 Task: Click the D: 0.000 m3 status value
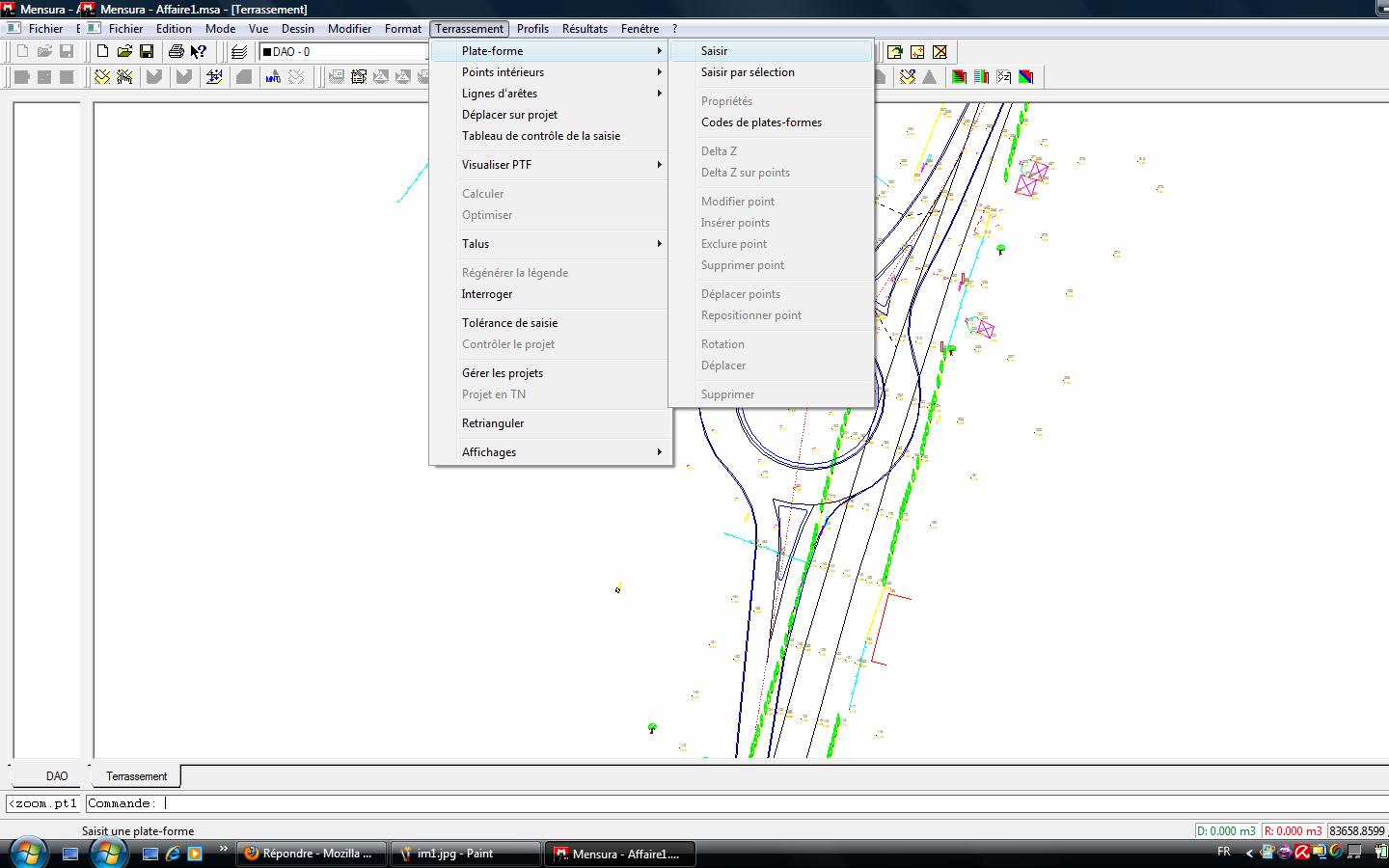(x=1227, y=830)
